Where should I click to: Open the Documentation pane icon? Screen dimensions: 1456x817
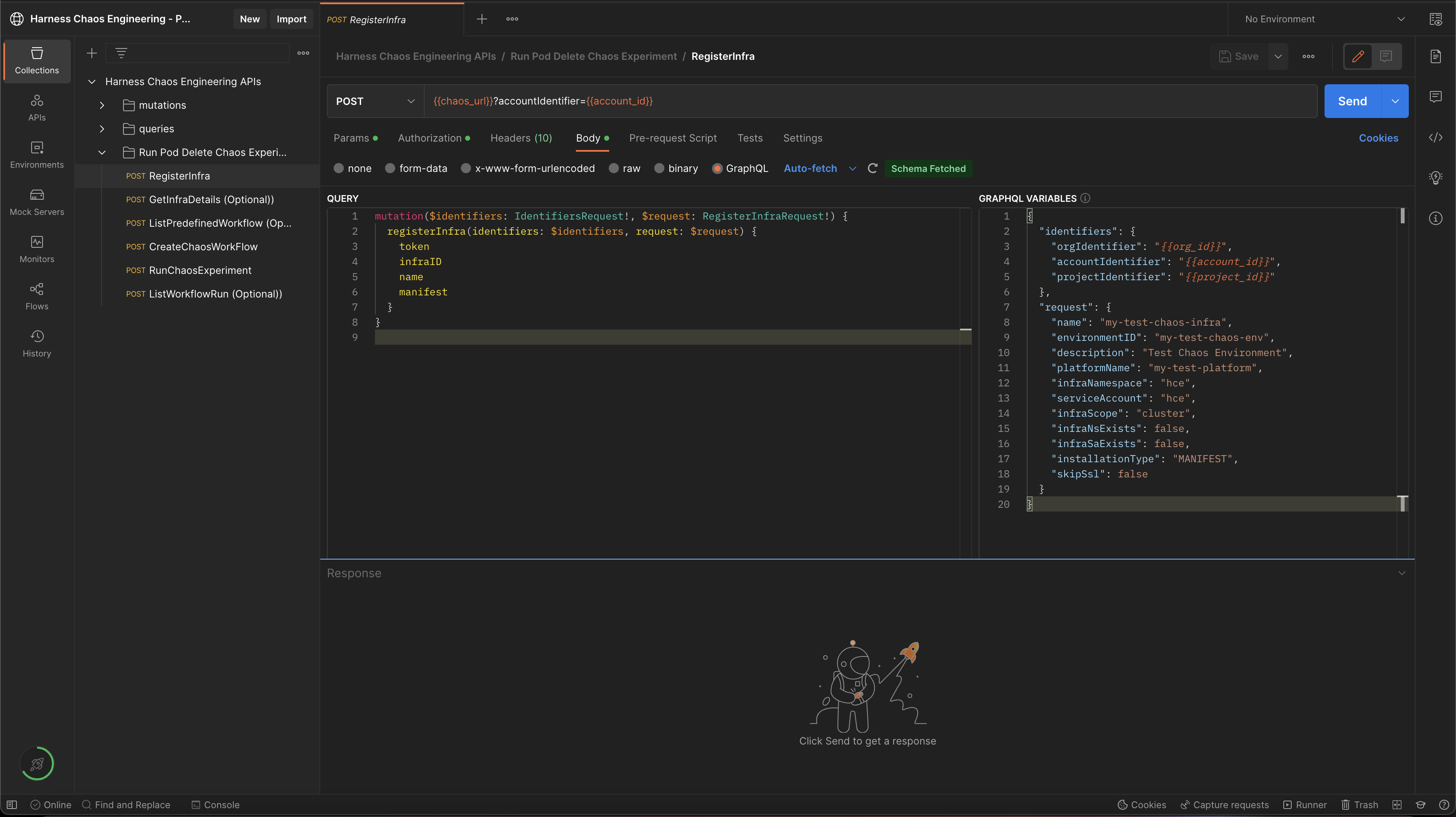tap(1436, 56)
